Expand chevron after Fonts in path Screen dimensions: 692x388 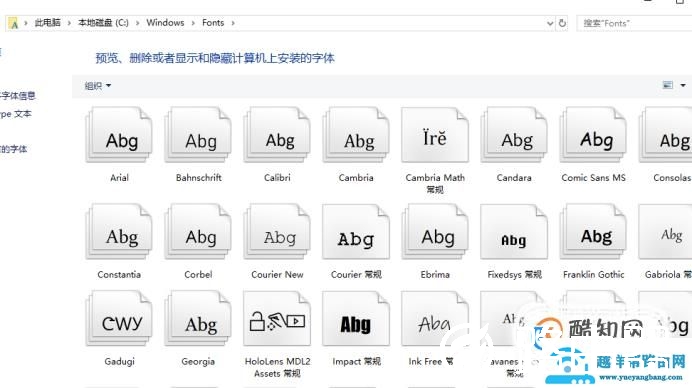[233, 23]
